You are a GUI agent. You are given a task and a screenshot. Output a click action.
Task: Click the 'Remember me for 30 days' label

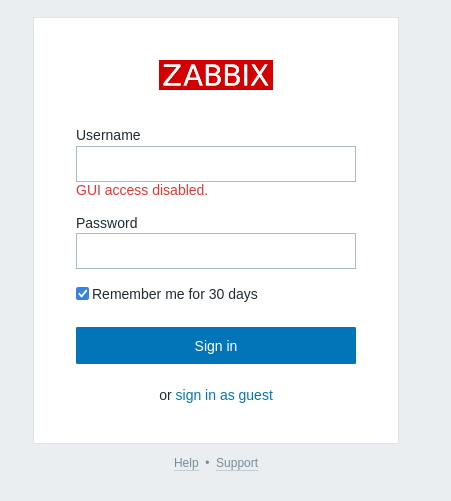tap(175, 294)
